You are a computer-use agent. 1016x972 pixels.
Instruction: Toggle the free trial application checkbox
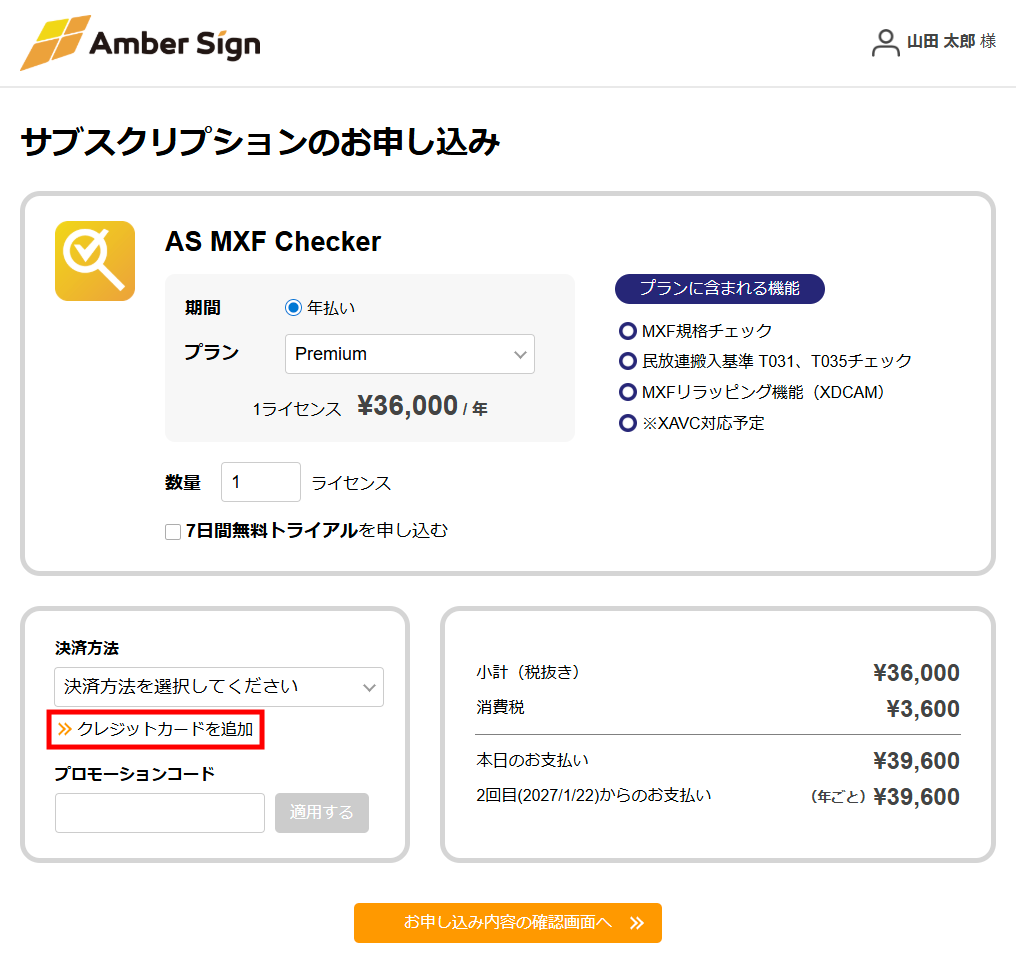click(x=172, y=531)
